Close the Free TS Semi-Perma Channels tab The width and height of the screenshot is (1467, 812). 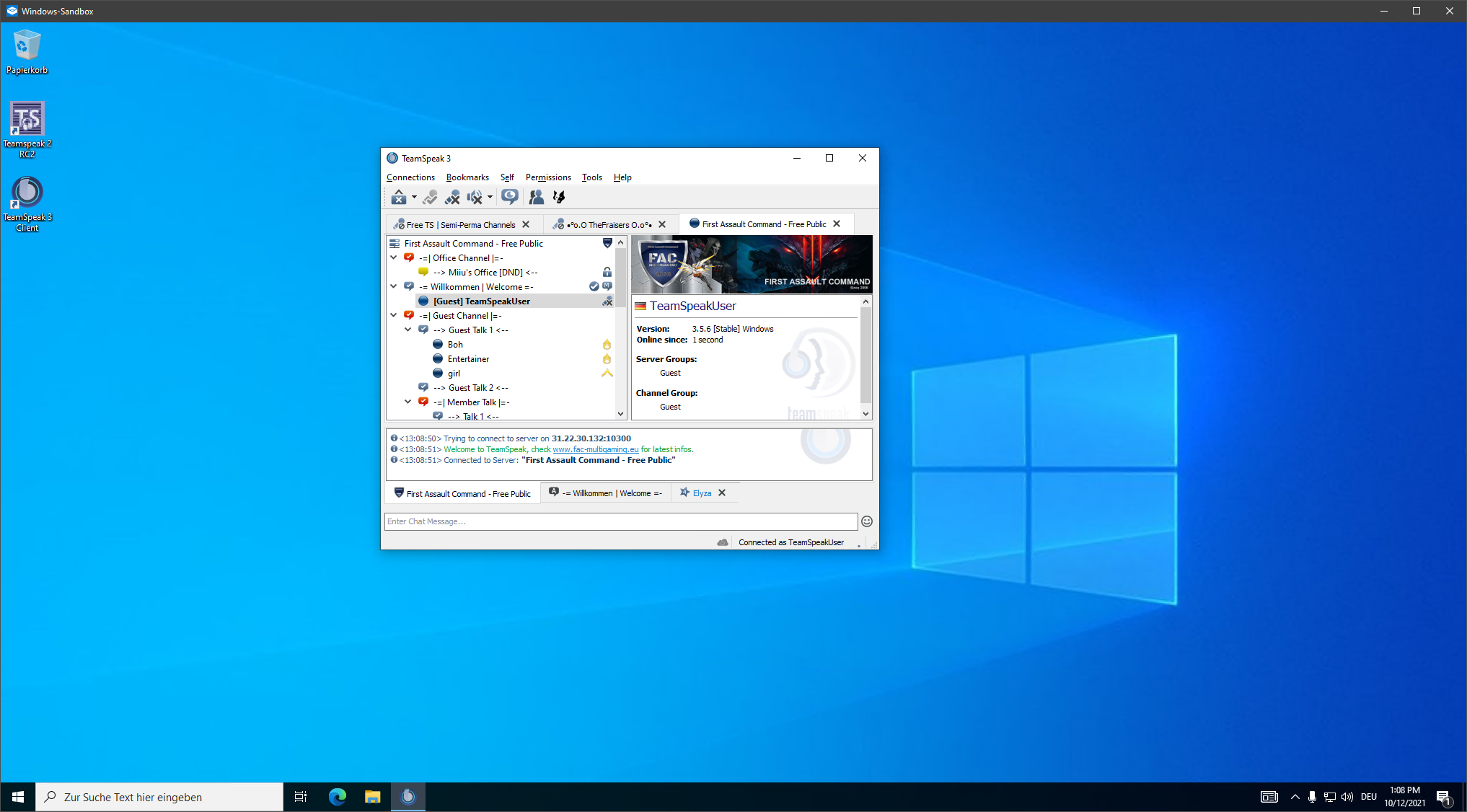click(526, 224)
